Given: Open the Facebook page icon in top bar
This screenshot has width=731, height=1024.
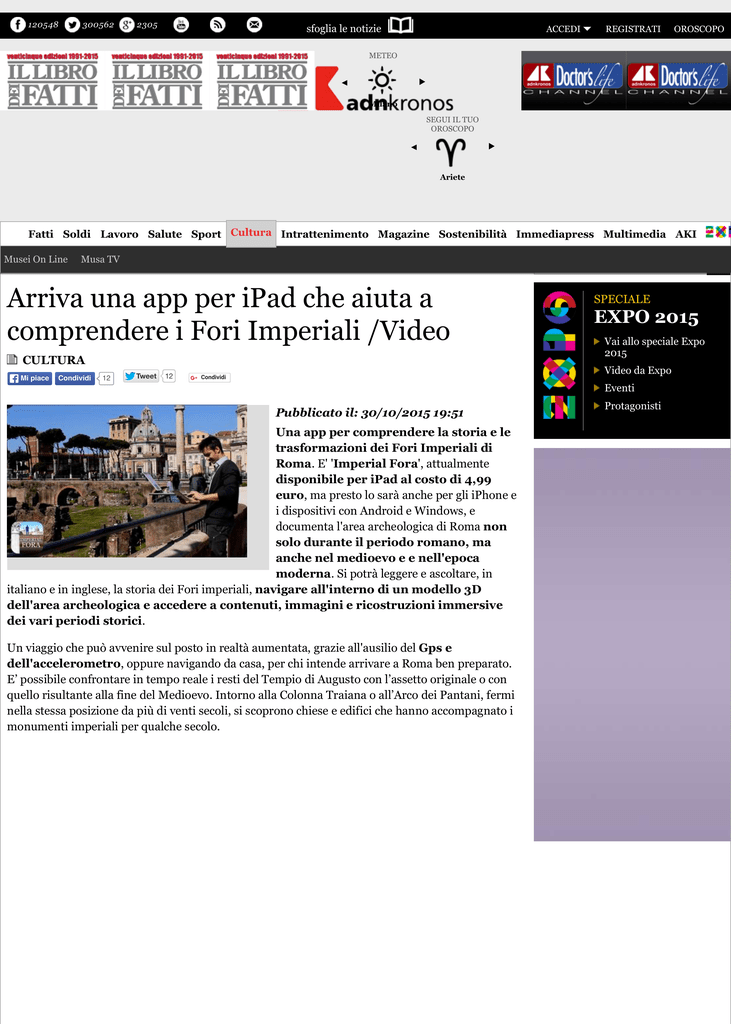Looking at the screenshot, I should tap(18, 25).
